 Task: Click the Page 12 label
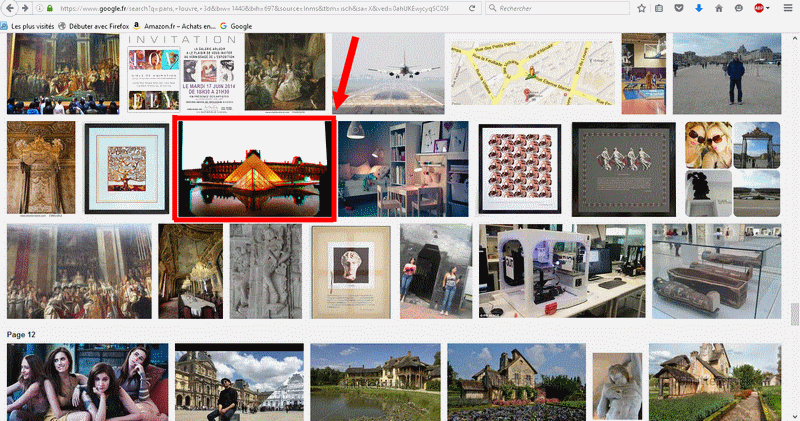coord(21,335)
